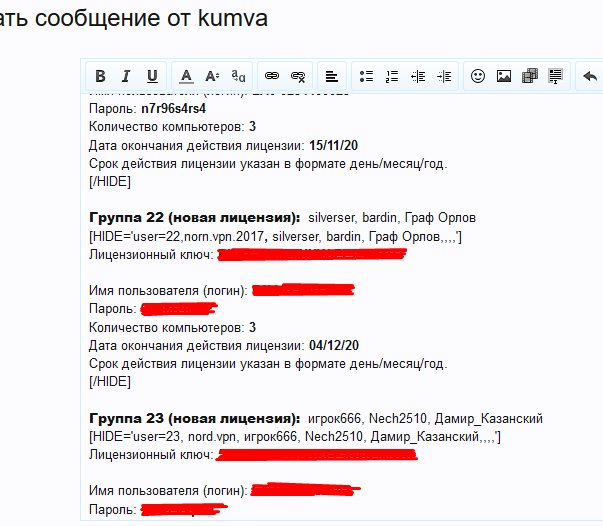Click 'Имя пользователя (логин):' label in Группа 23
603x526 pixels.
pyautogui.click(x=168, y=490)
